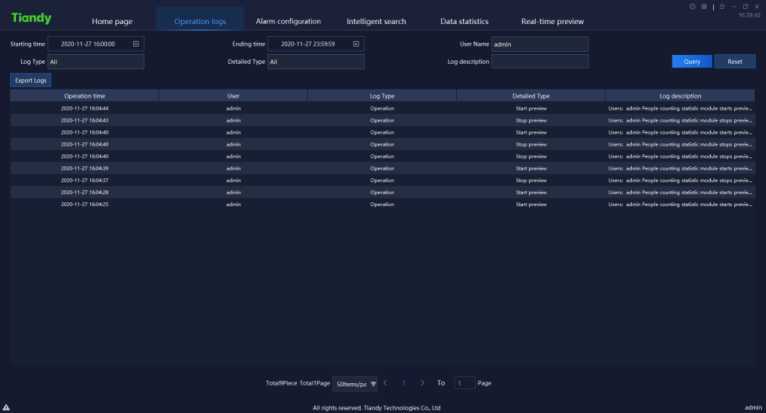
Task: Click the first icon in the title bar
Action: (692, 6)
